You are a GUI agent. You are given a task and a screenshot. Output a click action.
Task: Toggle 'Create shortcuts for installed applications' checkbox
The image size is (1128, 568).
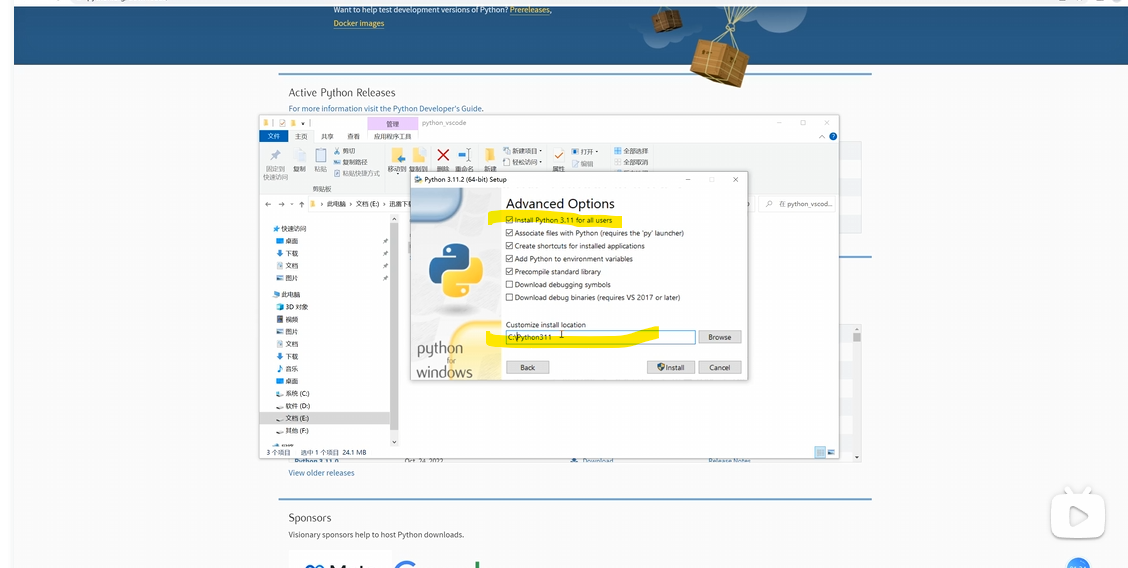510,246
